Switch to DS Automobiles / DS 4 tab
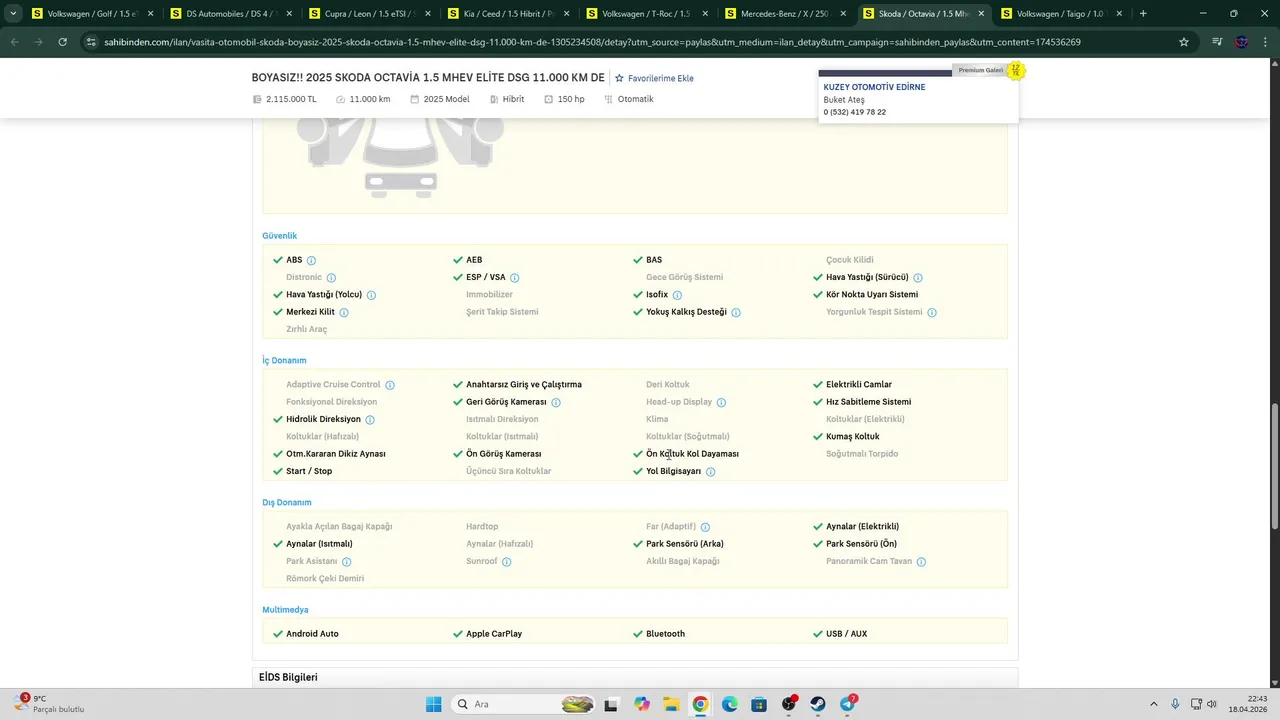 [x=228, y=14]
